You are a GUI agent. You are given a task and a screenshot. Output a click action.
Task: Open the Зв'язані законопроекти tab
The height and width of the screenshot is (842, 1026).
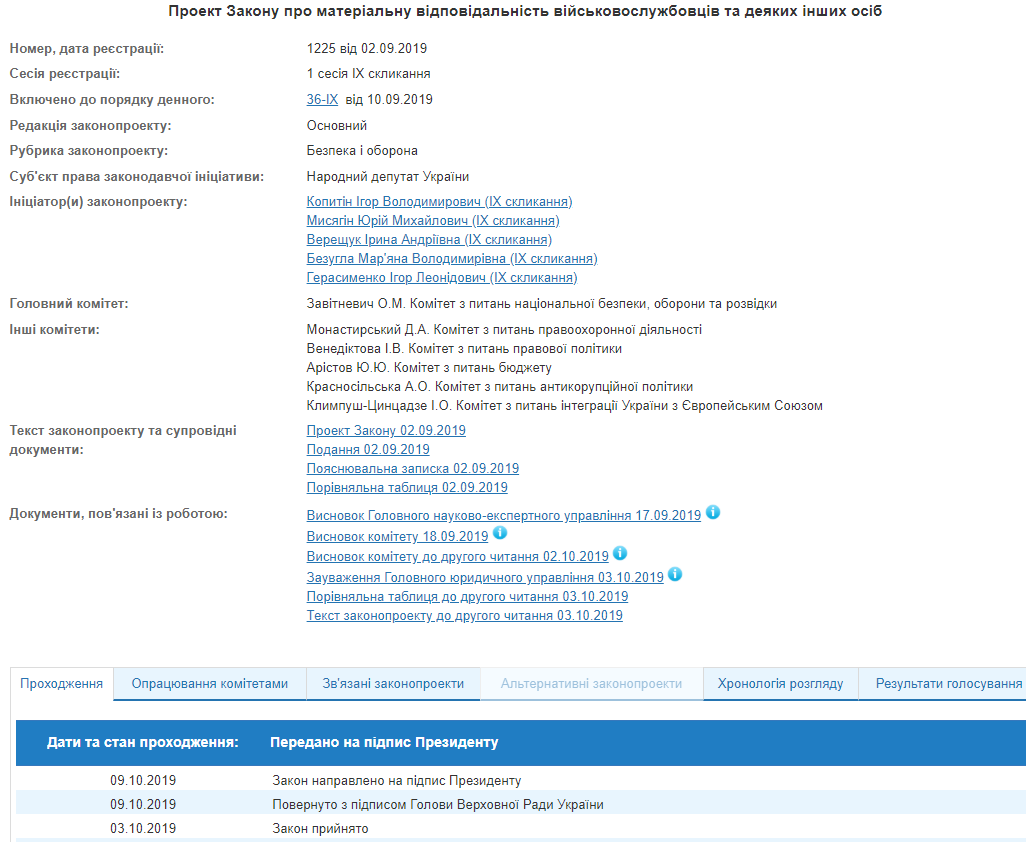(x=393, y=684)
